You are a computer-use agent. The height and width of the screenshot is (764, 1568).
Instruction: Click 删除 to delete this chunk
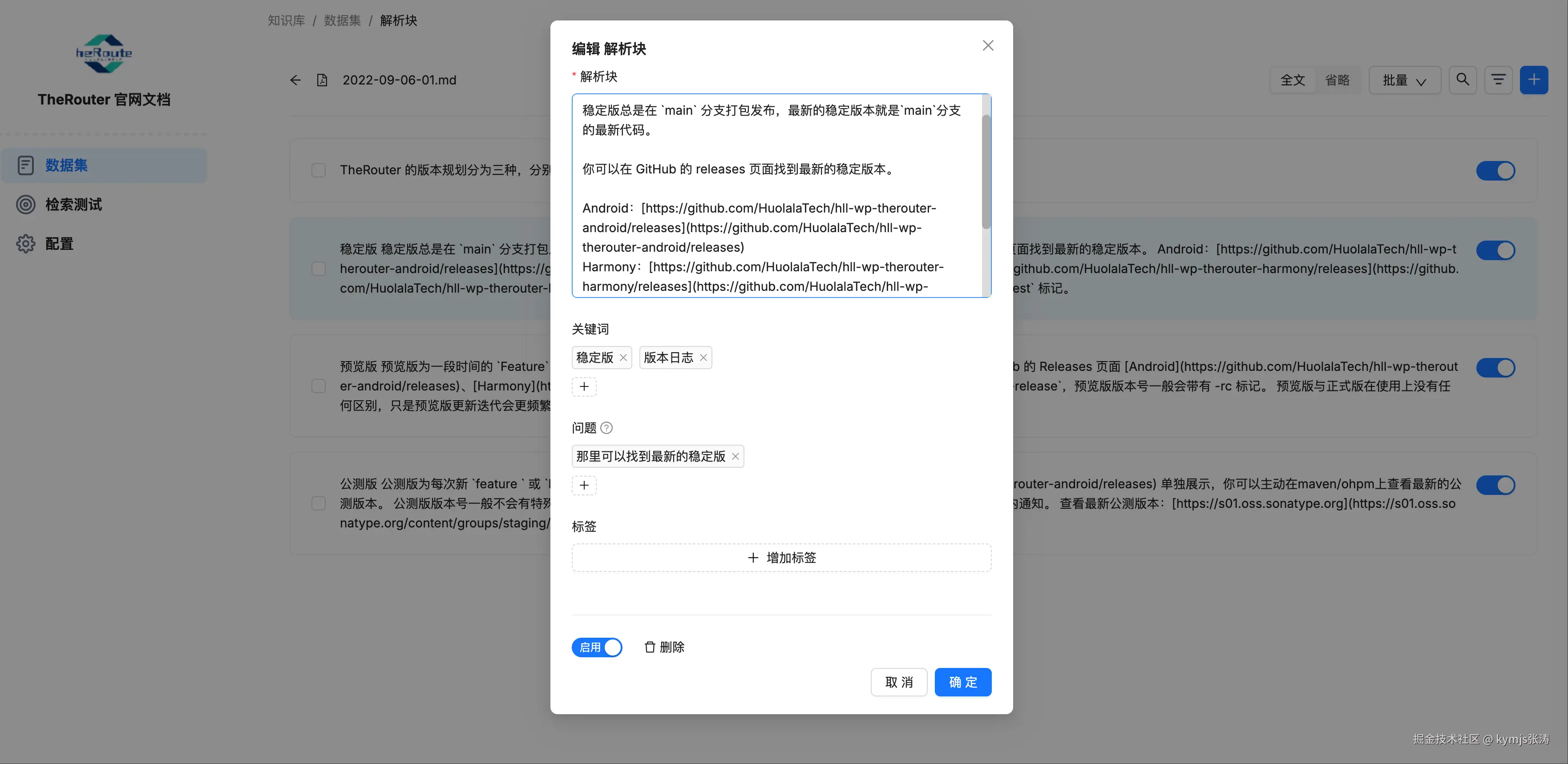tap(664, 647)
